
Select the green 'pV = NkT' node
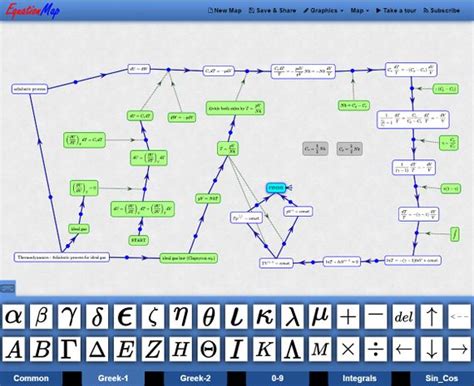(x=208, y=199)
